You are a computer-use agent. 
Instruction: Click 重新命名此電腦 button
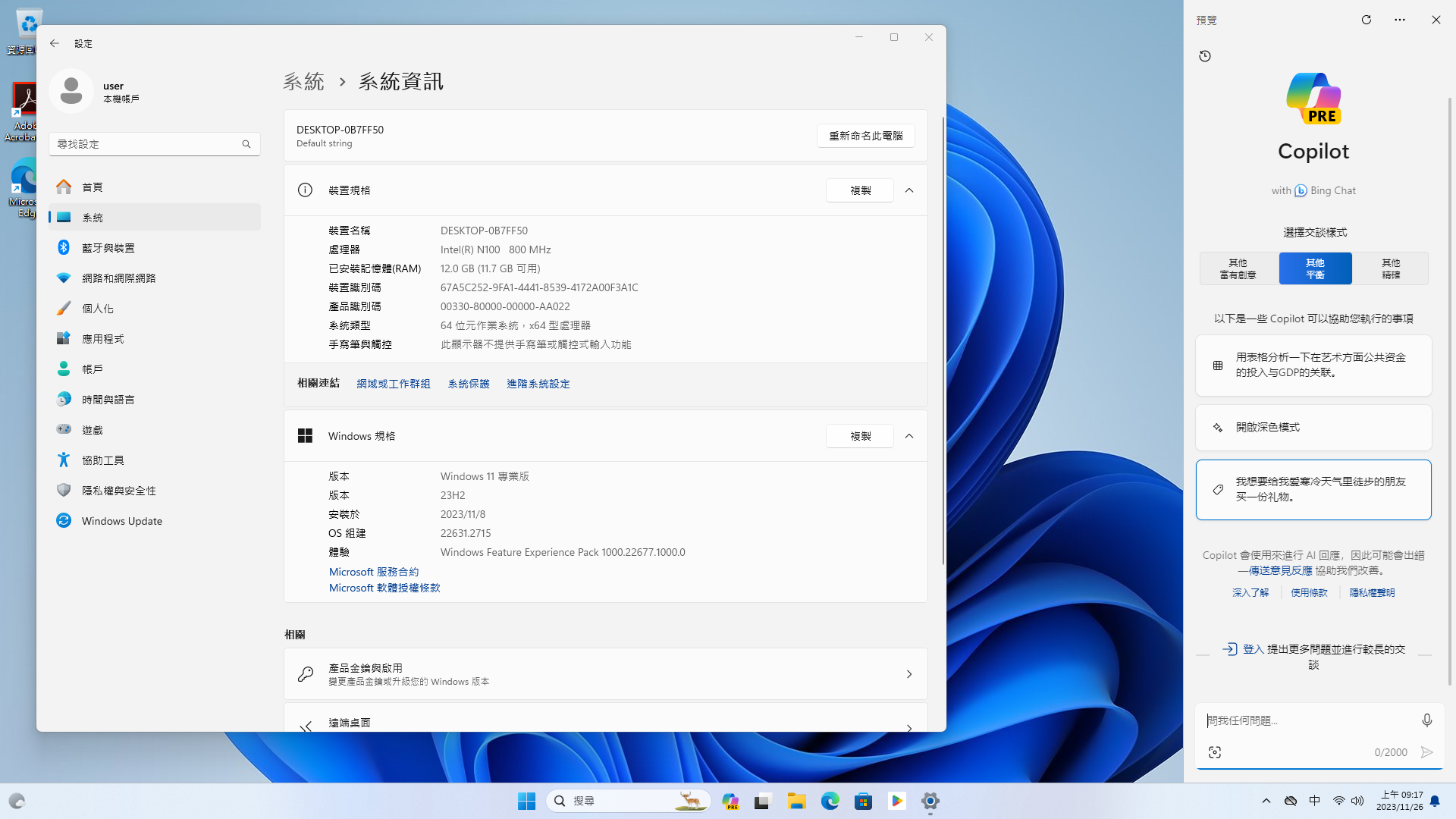(865, 136)
